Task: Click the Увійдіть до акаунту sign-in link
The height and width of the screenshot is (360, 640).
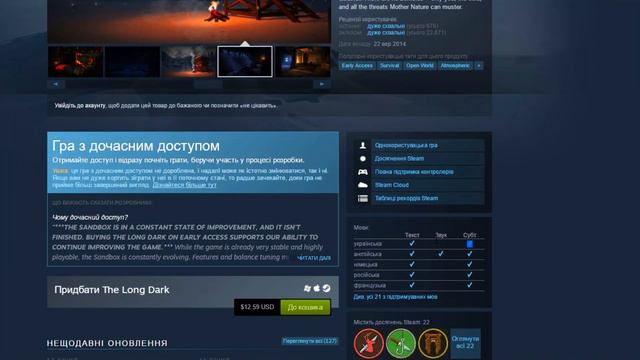Action: pos(80,106)
